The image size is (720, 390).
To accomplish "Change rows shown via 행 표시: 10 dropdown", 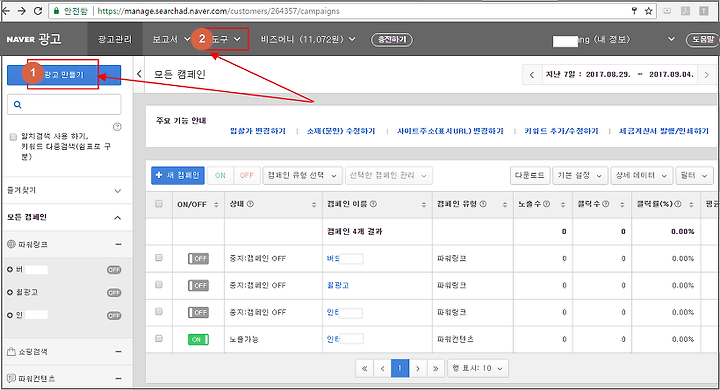I will pos(478,368).
